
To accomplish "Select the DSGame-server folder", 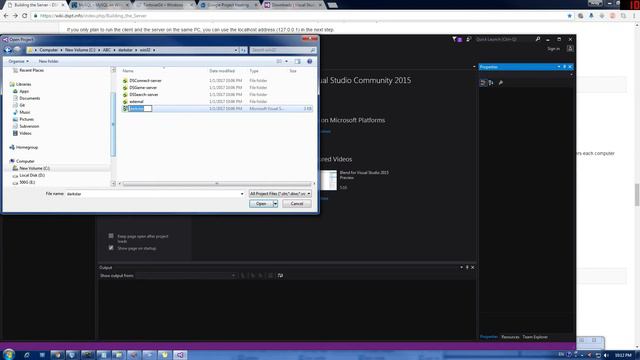I will (x=143, y=88).
